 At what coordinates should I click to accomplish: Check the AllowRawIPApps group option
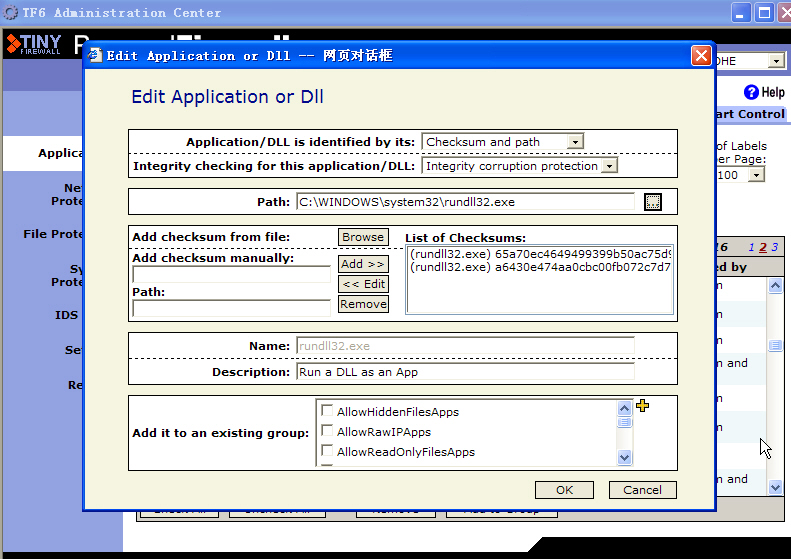pyautogui.click(x=327, y=431)
